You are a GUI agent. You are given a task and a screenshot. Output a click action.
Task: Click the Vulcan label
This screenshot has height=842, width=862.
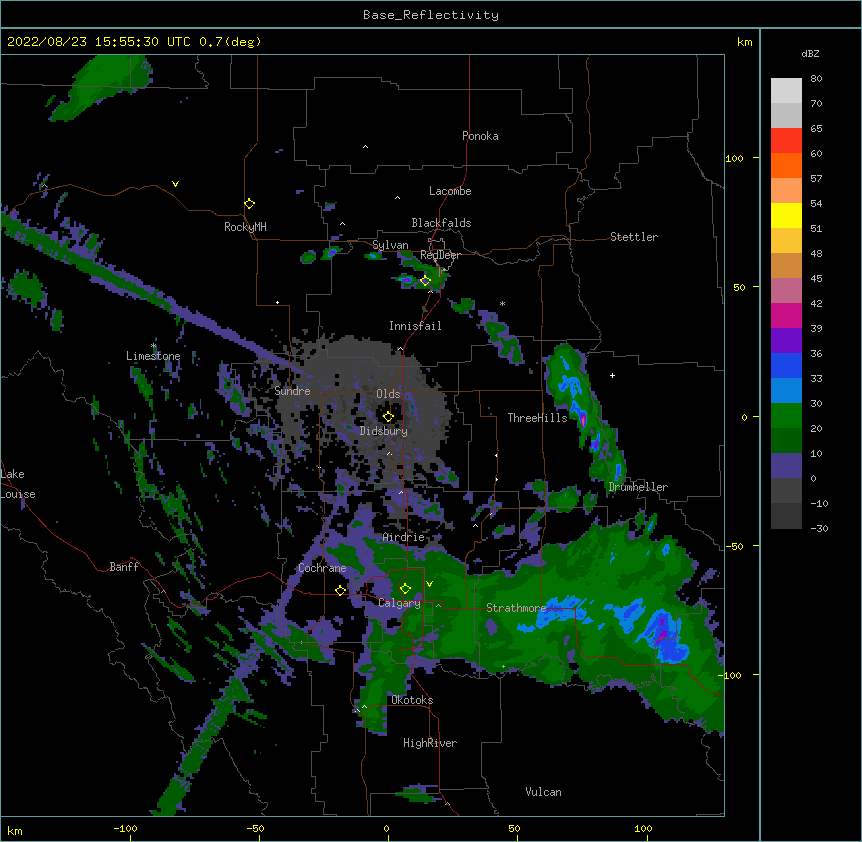point(543,792)
